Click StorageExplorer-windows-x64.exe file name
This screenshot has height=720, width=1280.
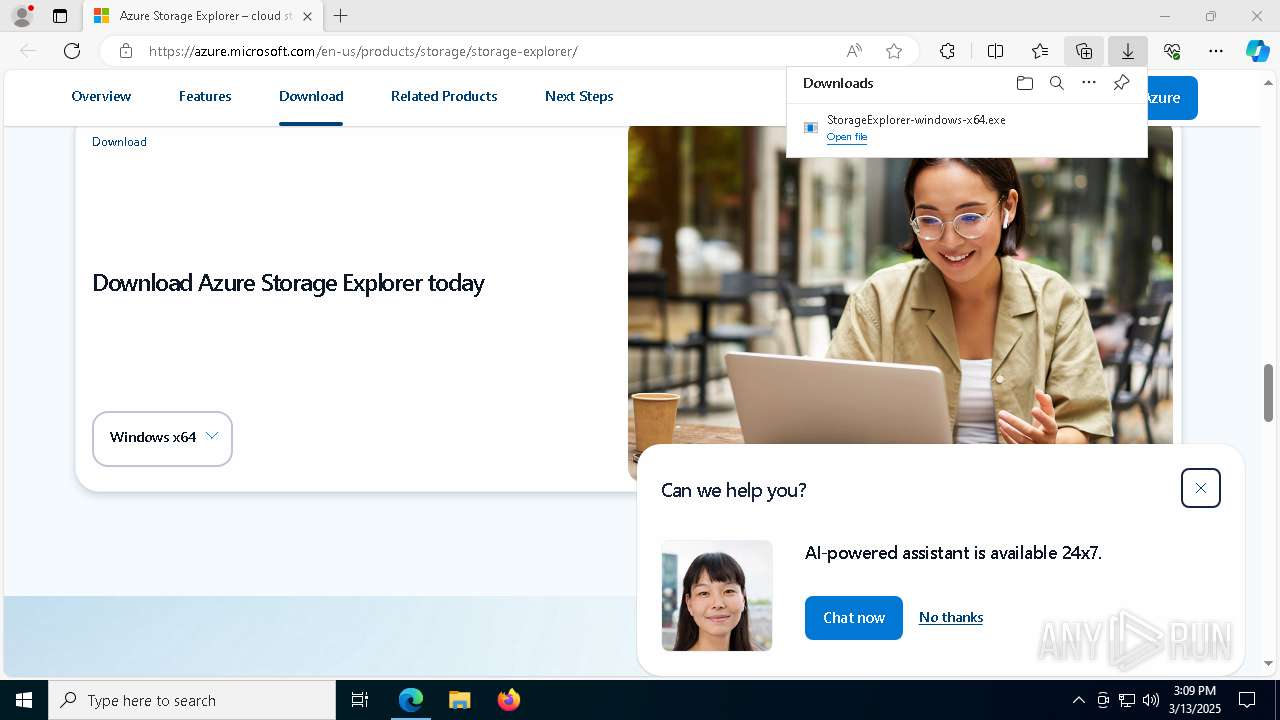[916, 119]
